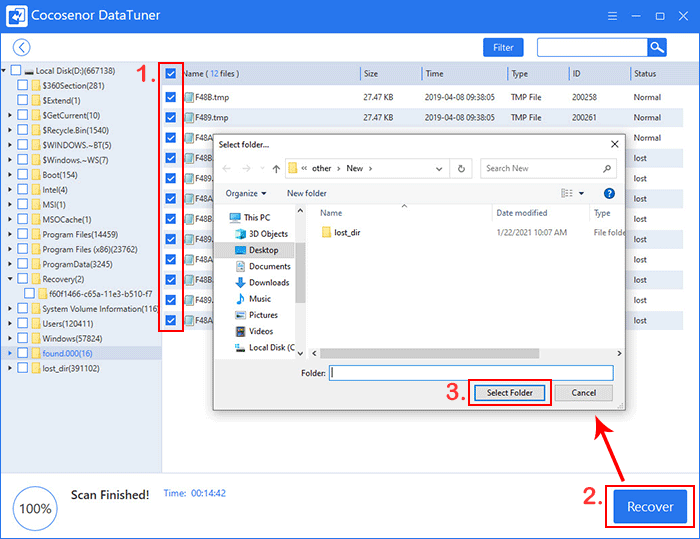Viewport: 700px width, 539px height.
Task: Check the Program Files(14459) checkbox
Action: (x=23, y=234)
